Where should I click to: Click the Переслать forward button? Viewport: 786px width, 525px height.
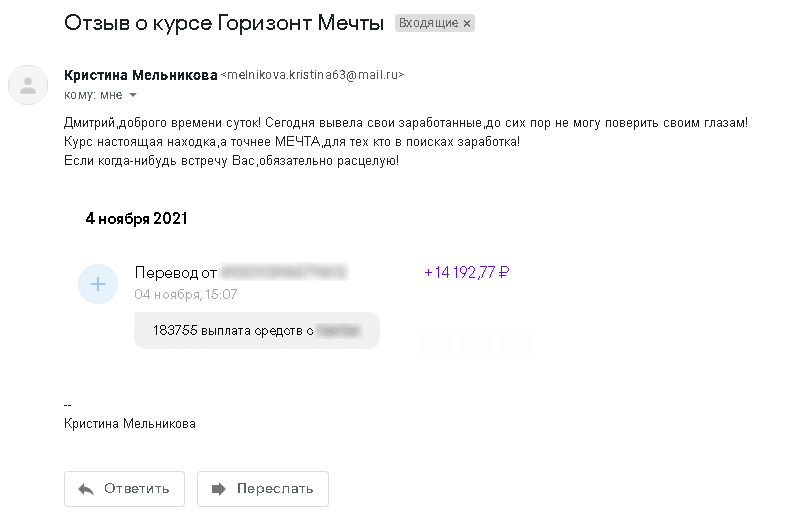pyautogui.click(x=263, y=488)
